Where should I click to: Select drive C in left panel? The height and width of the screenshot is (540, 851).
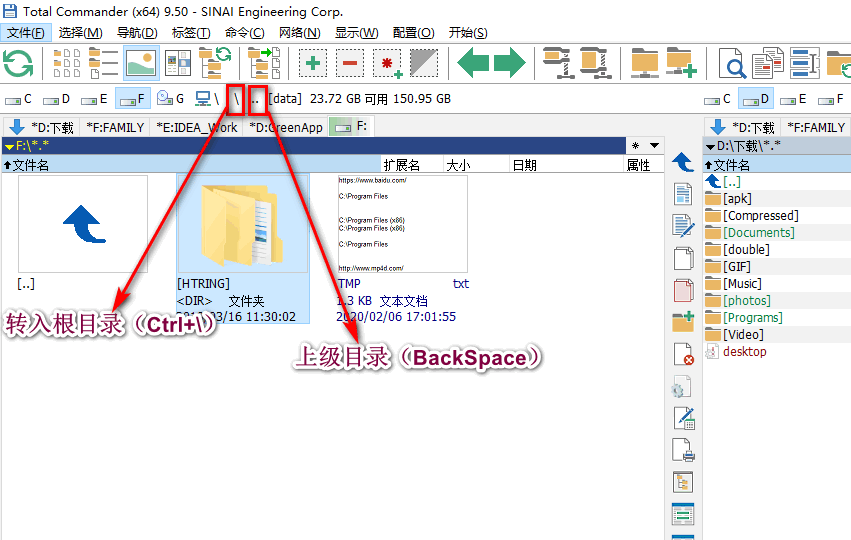tap(19, 99)
